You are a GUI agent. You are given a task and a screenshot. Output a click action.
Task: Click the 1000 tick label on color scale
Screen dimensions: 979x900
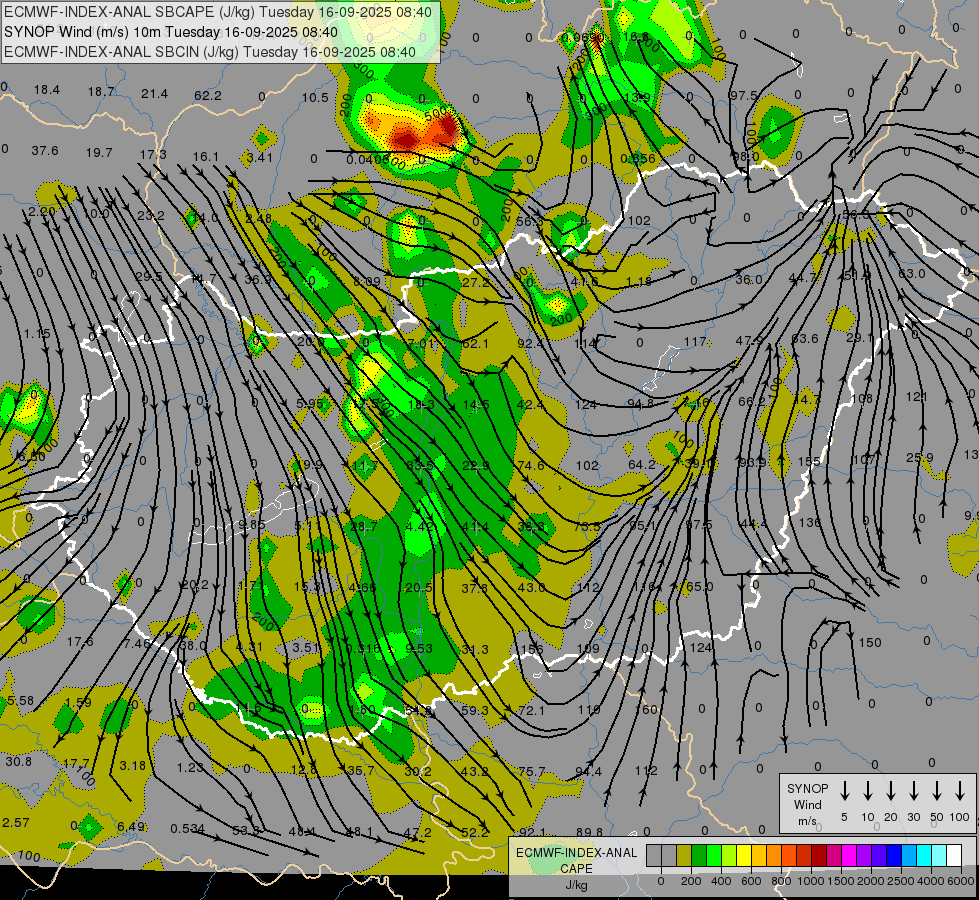pos(811,882)
